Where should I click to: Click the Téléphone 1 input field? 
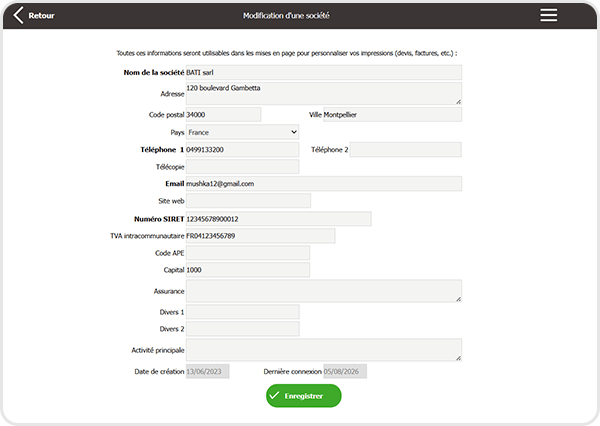pos(242,149)
